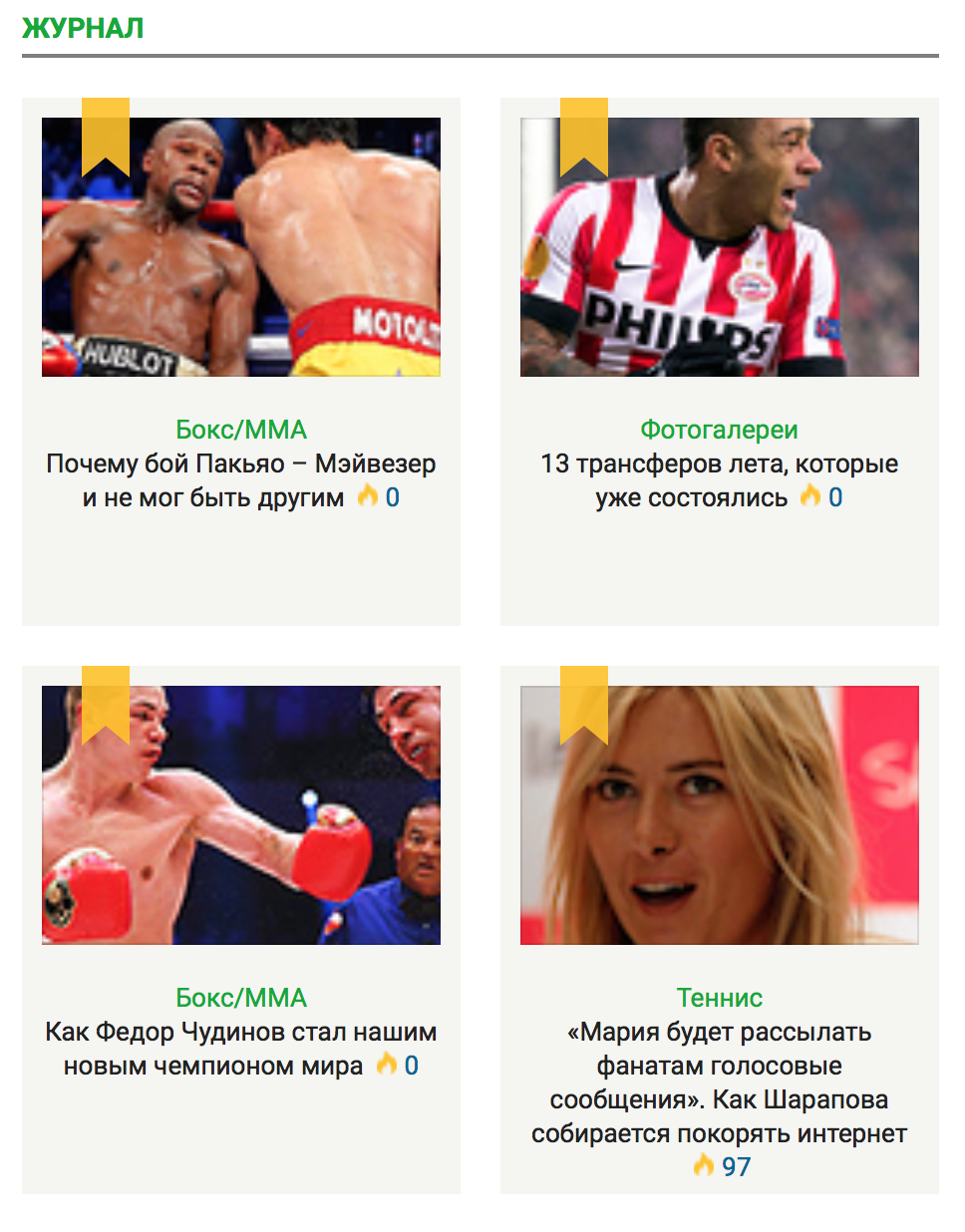Click the yellow bookmark on Sharapova photo
The height and width of the screenshot is (1232, 965).
point(584,706)
